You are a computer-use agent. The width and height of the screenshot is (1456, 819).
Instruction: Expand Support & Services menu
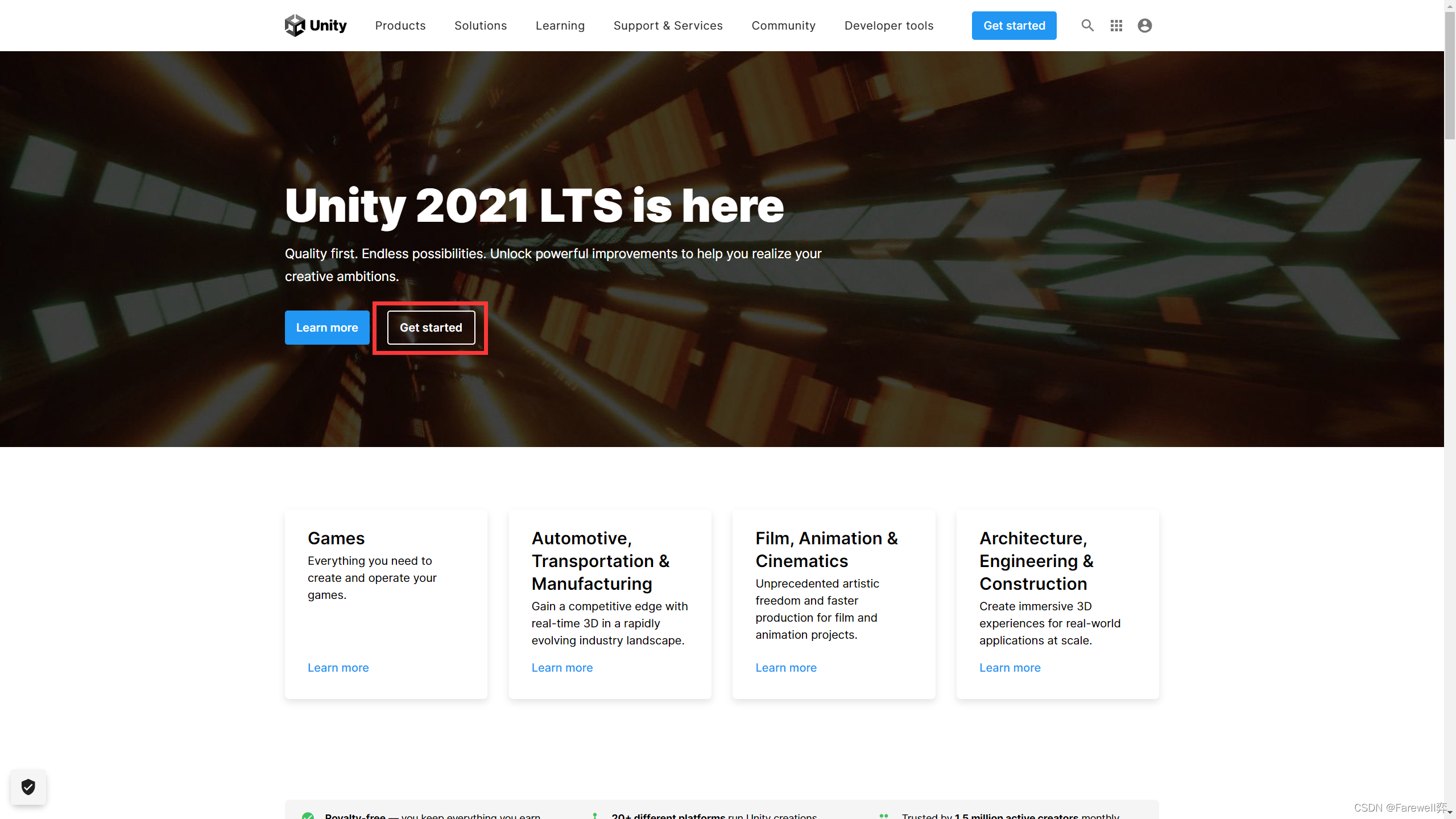tap(668, 26)
